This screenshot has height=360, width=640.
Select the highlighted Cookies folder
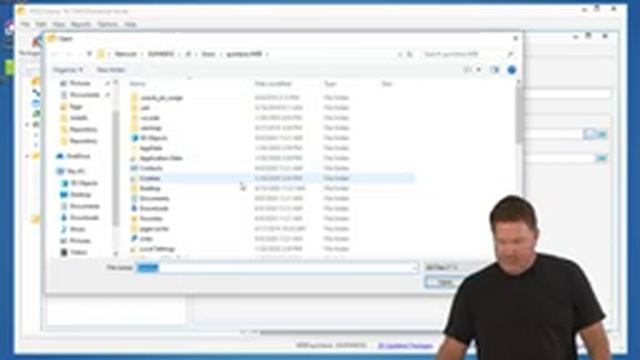(x=272, y=178)
